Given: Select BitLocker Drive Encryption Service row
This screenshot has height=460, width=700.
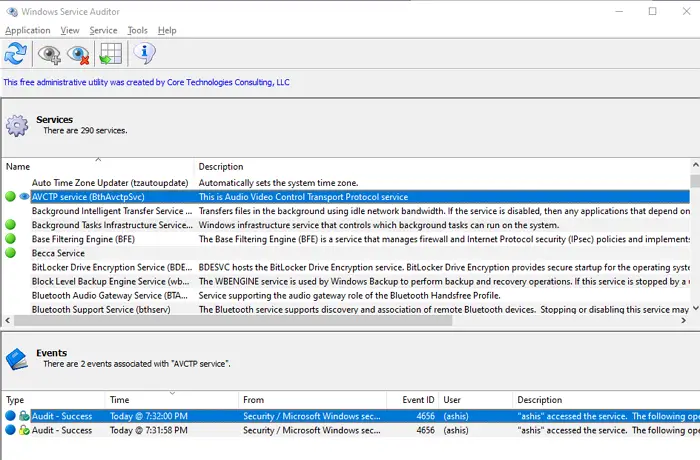Looking at the screenshot, I should click(x=111, y=268).
